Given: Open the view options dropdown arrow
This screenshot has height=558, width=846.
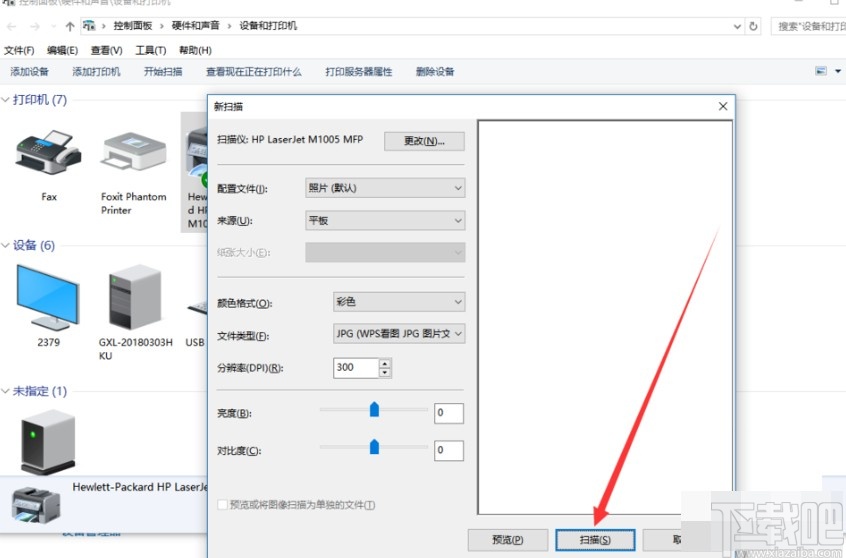Looking at the screenshot, I should (x=838, y=71).
